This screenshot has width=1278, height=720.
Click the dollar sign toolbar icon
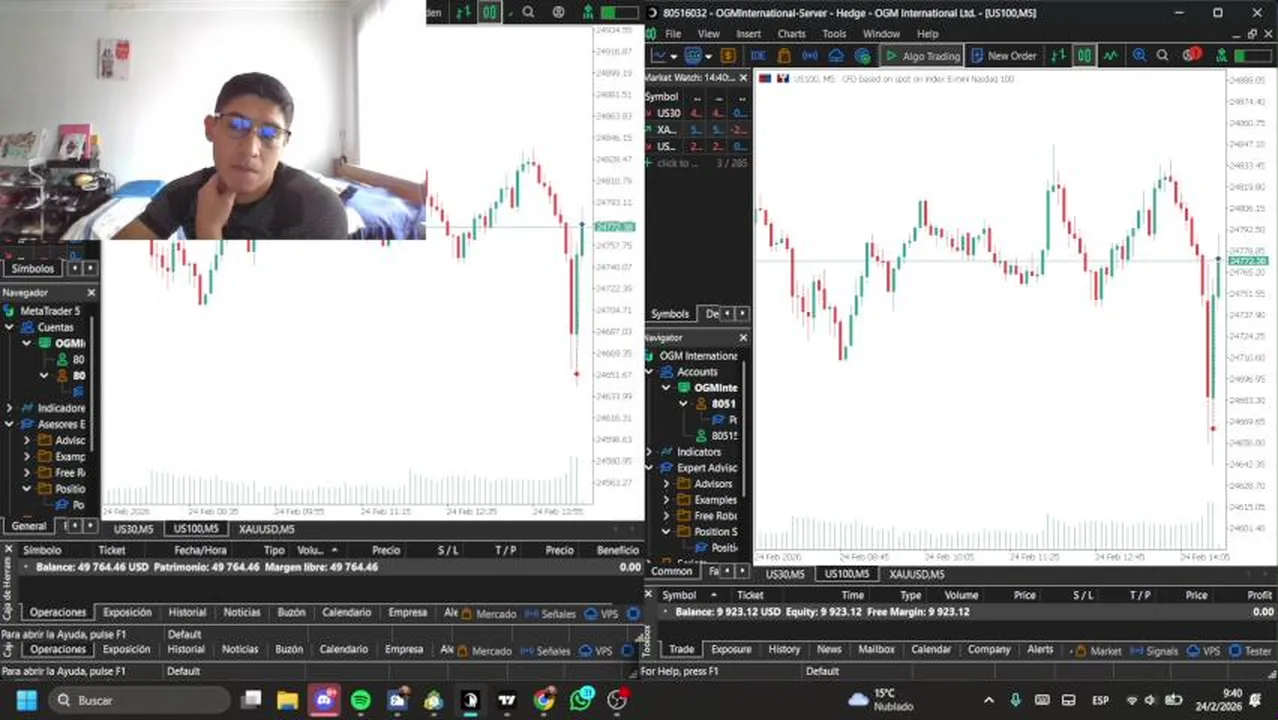click(x=728, y=56)
